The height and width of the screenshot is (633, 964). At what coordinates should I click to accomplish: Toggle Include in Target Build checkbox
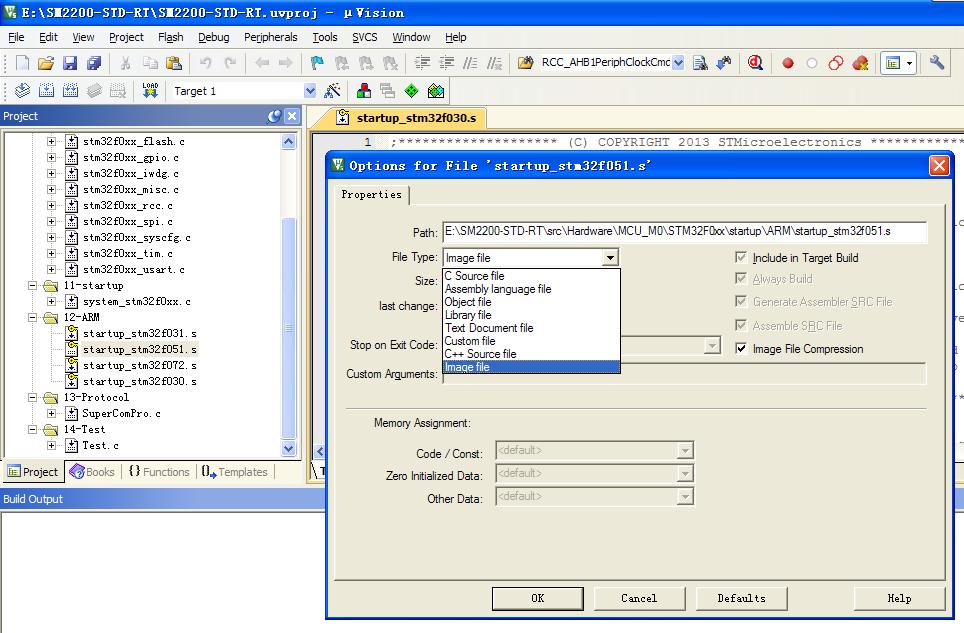[x=741, y=258]
